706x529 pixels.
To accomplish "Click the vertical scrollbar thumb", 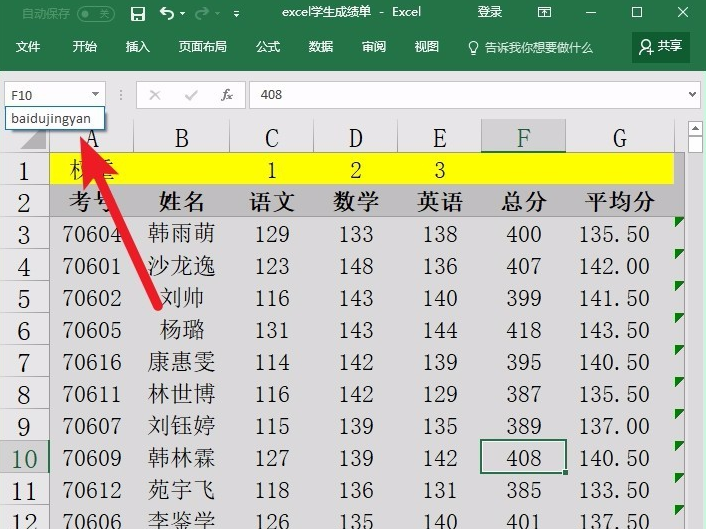I will (696, 145).
